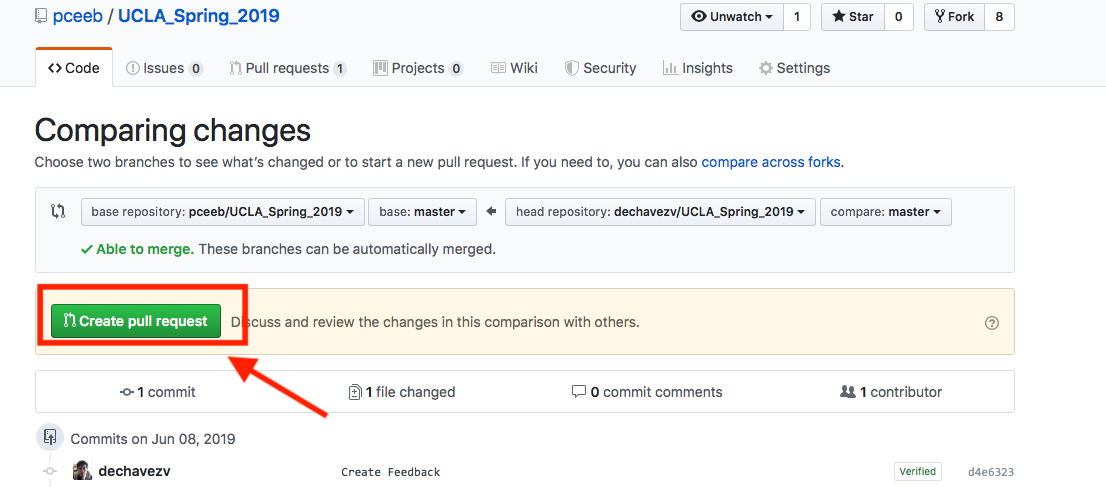Image resolution: width=1106 pixels, height=487 pixels.
Task: Star this repository
Action: tap(853, 17)
